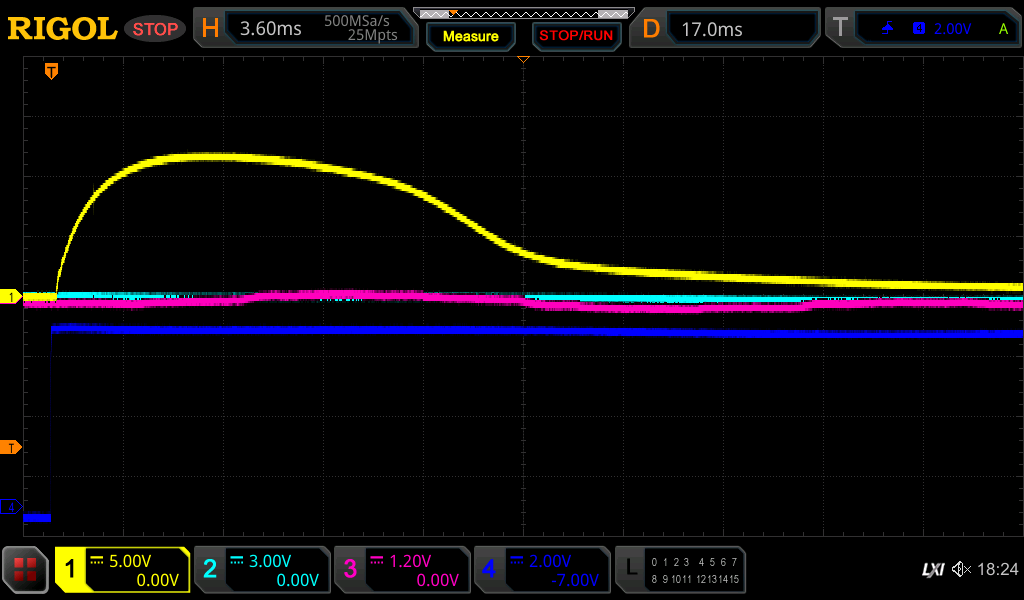Open trigger T settings panel
The height and width of the screenshot is (600, 1024).
tap(922, 29)
